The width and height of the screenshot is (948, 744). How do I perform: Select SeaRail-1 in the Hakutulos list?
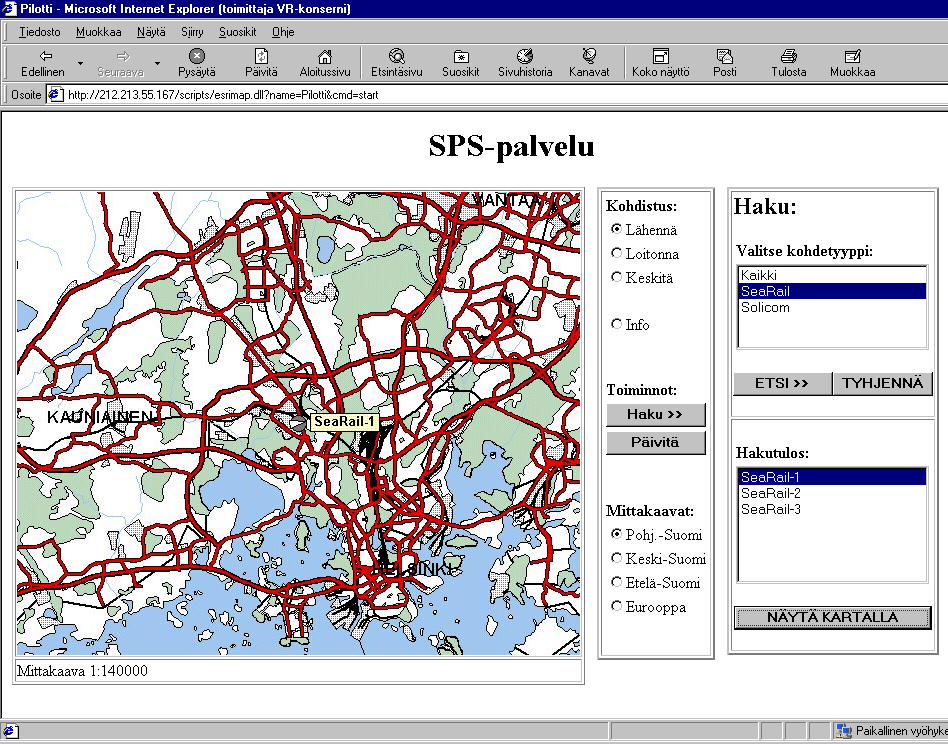tap(832, 477)
